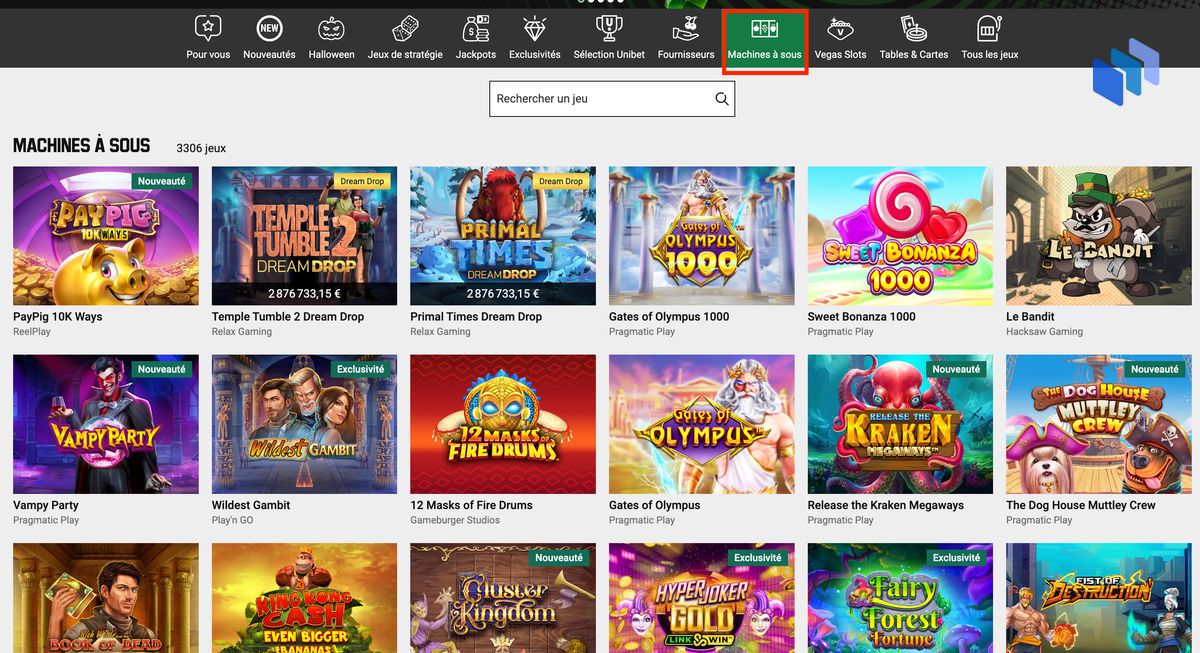1200x653 pixels.
Task: Open the Tous les jeux icon
Action: point(989,28)
